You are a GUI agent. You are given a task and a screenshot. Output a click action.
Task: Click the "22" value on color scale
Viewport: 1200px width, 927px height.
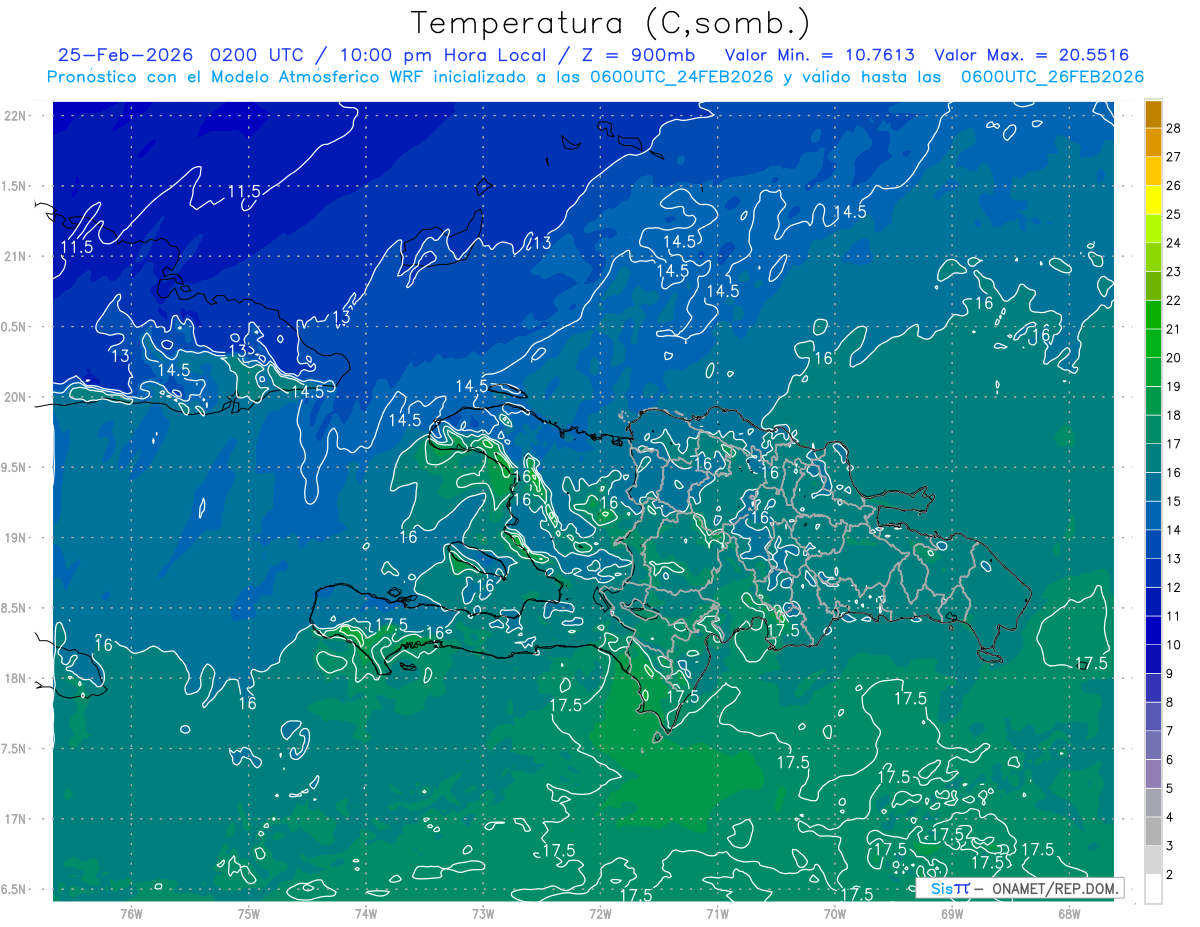1174,300
